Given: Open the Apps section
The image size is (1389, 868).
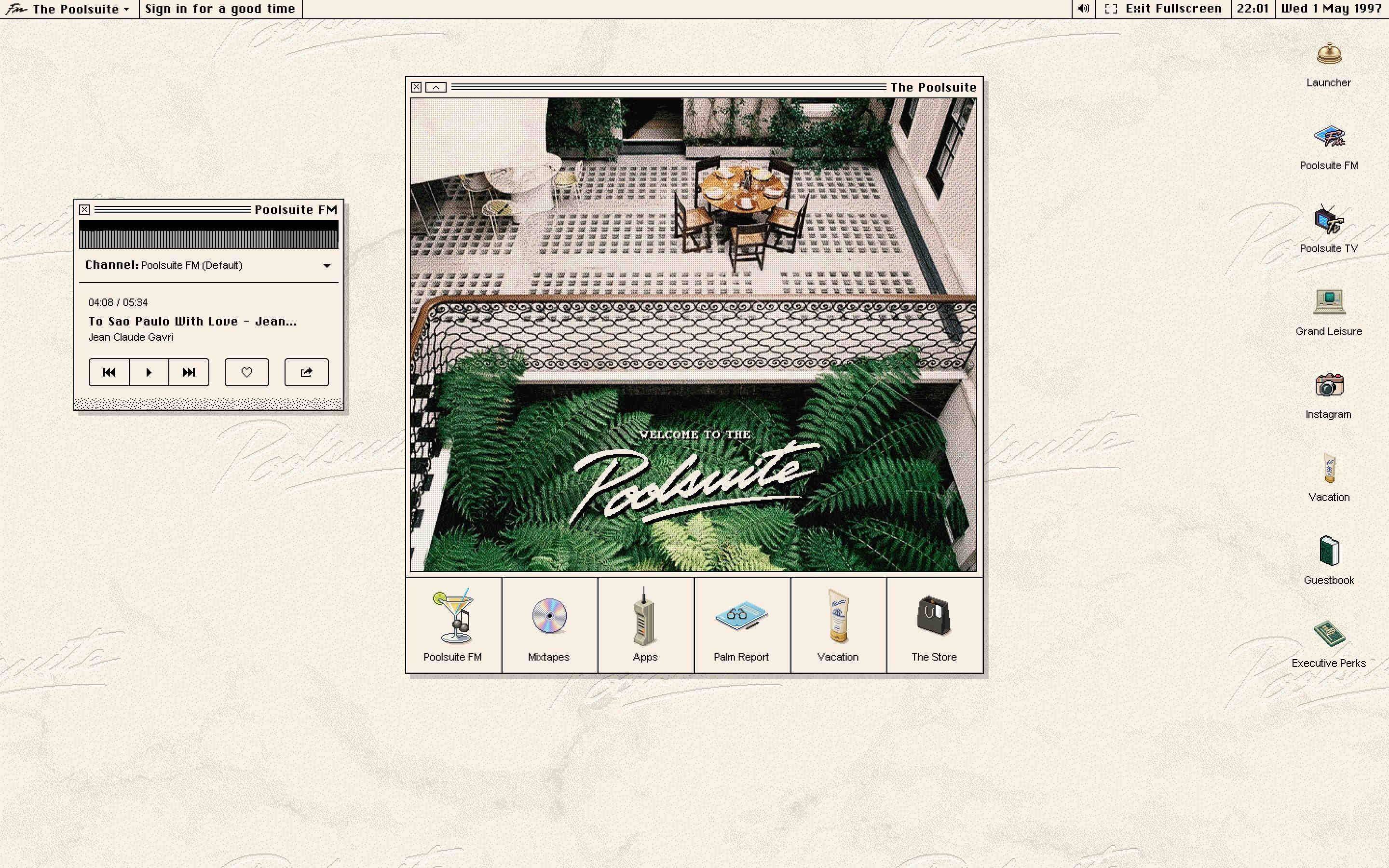Looking at the screenshot, I should pos(644,624).
